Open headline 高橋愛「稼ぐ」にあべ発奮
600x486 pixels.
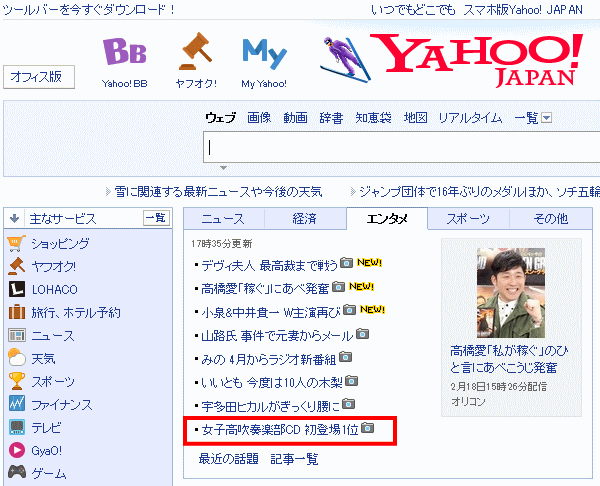[x=265, y=288]
